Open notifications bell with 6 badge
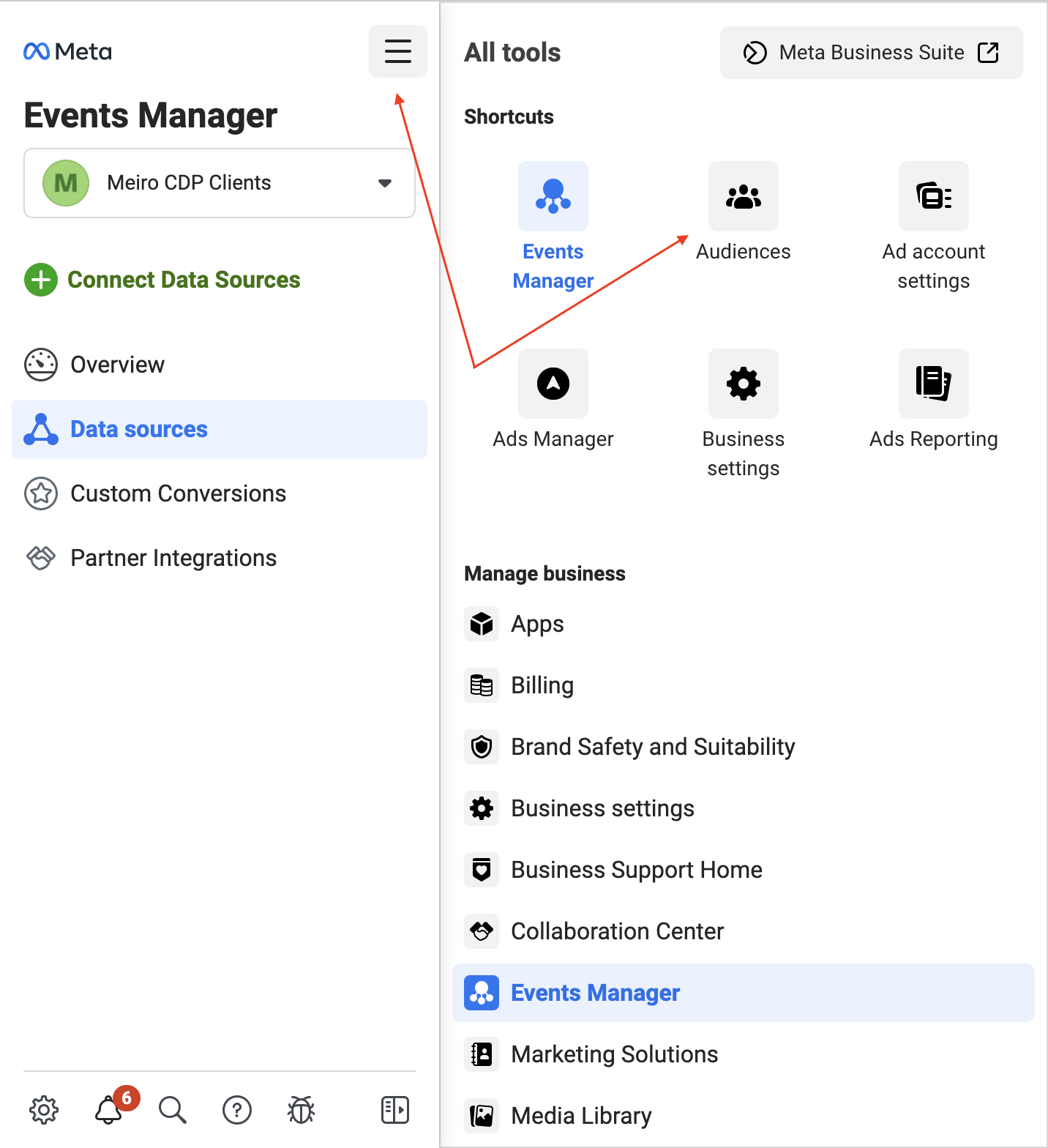Viewport: 1048px width, 1148px height. [109, 1110]
